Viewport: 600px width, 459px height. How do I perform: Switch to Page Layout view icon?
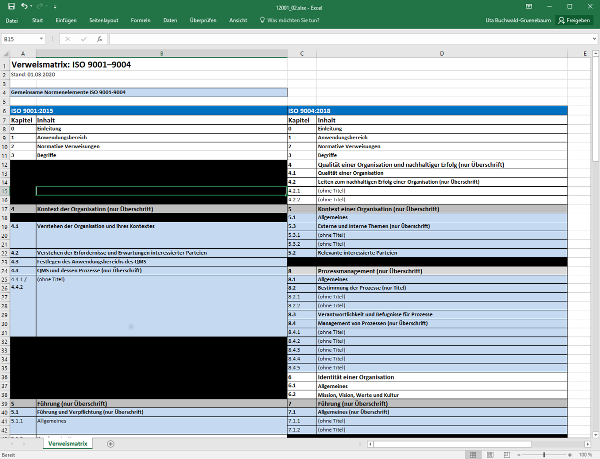coord(490,454)
